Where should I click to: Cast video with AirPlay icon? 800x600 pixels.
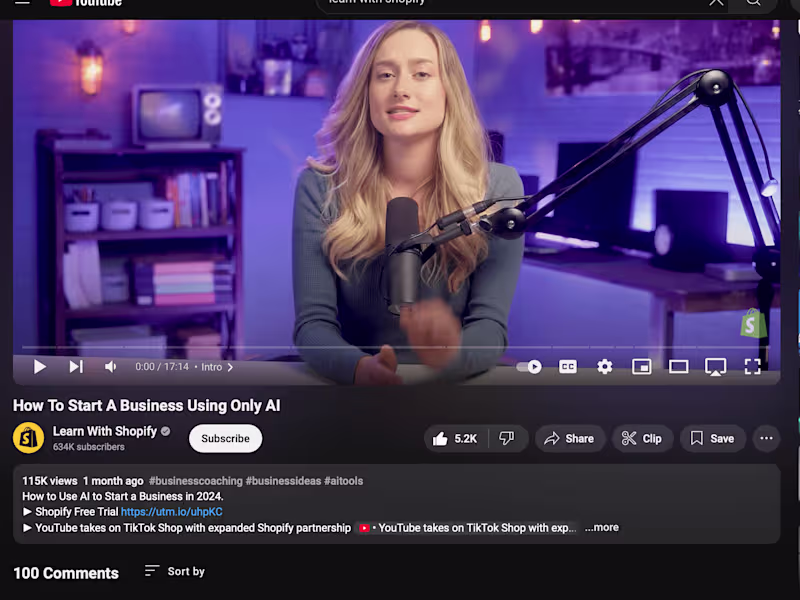(715, 366)
